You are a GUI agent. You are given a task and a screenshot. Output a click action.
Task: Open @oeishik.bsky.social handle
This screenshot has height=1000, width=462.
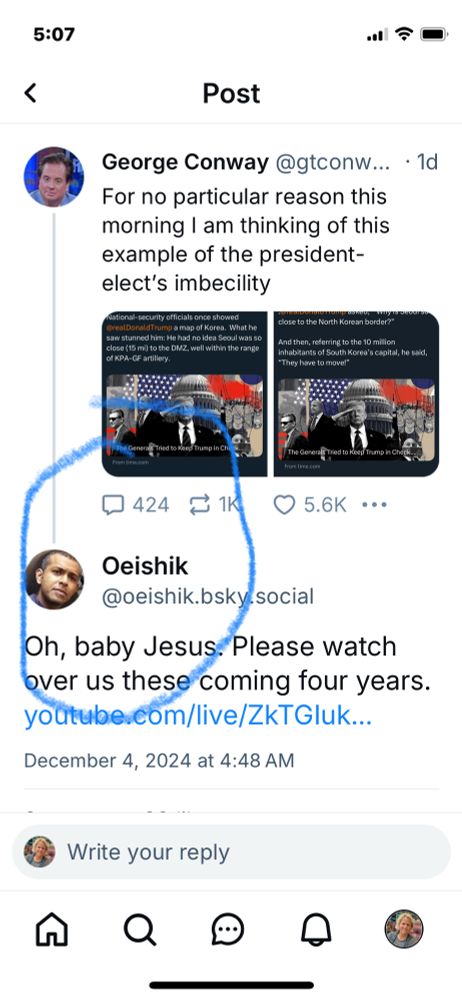[x=208, y=597]
